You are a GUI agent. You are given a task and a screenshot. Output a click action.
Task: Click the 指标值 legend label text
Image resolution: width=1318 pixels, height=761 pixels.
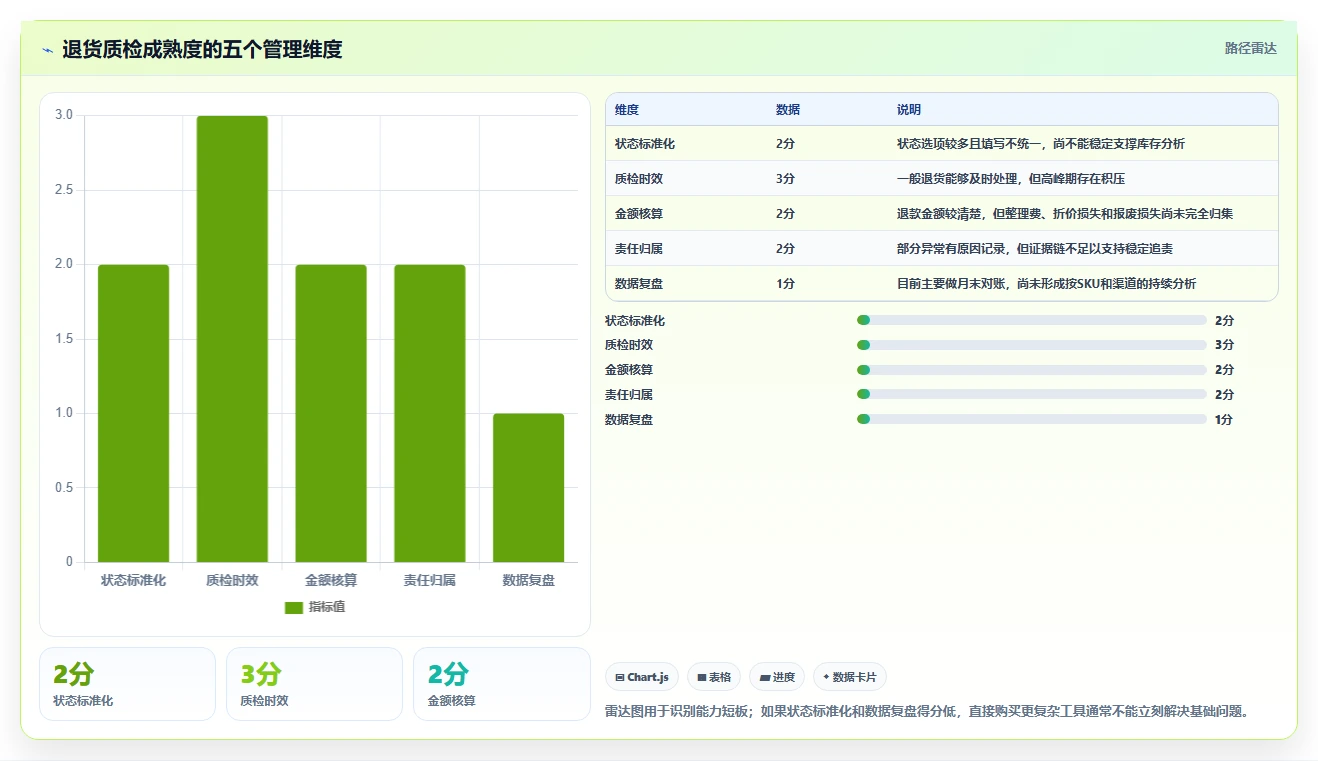tap(327, 607)
